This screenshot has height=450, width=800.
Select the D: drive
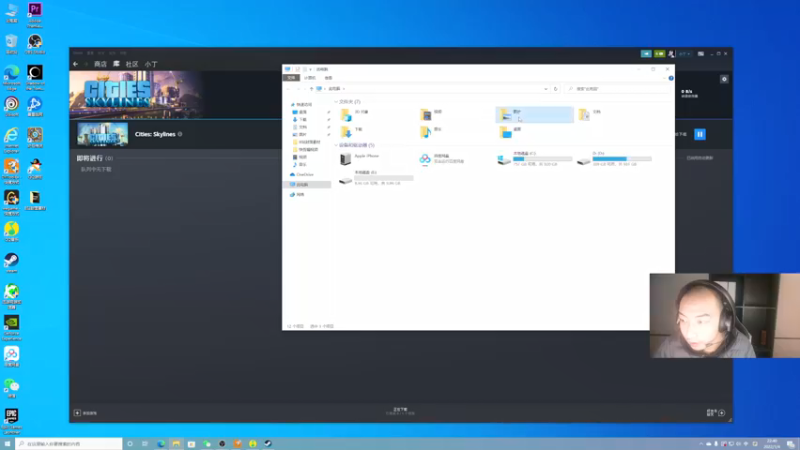[614, 159]
